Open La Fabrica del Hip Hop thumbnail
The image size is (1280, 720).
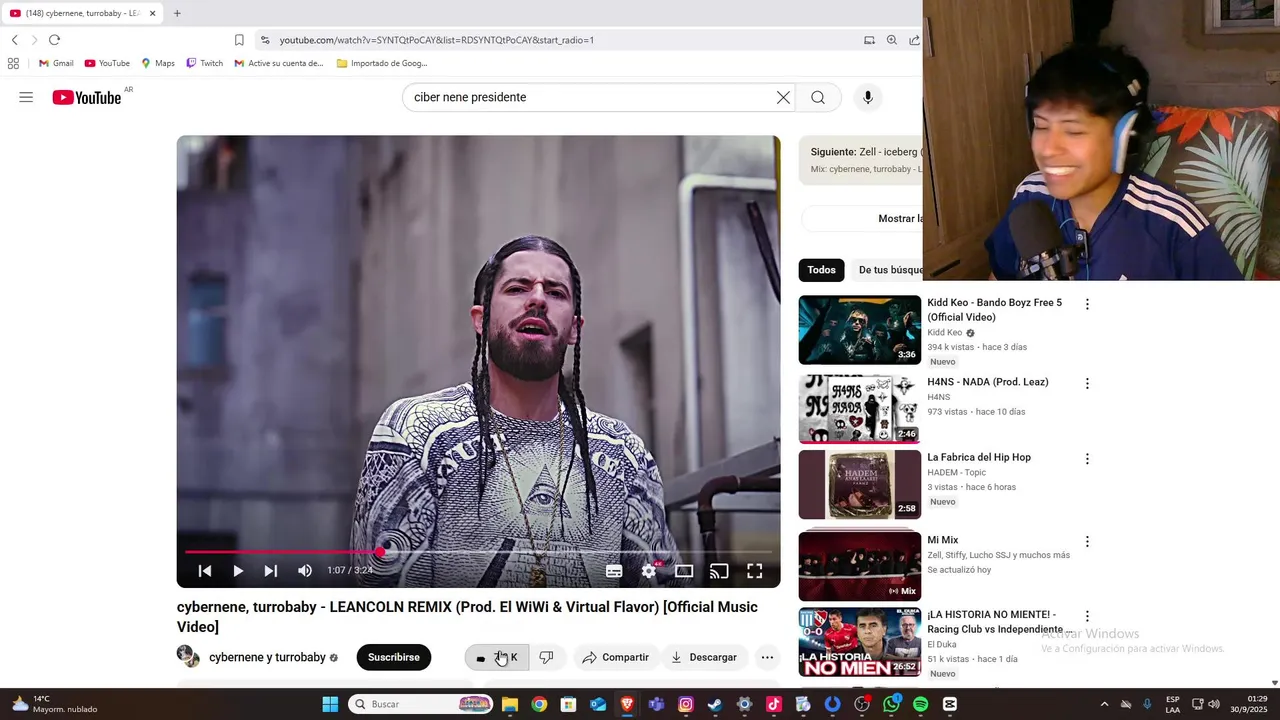860,485
